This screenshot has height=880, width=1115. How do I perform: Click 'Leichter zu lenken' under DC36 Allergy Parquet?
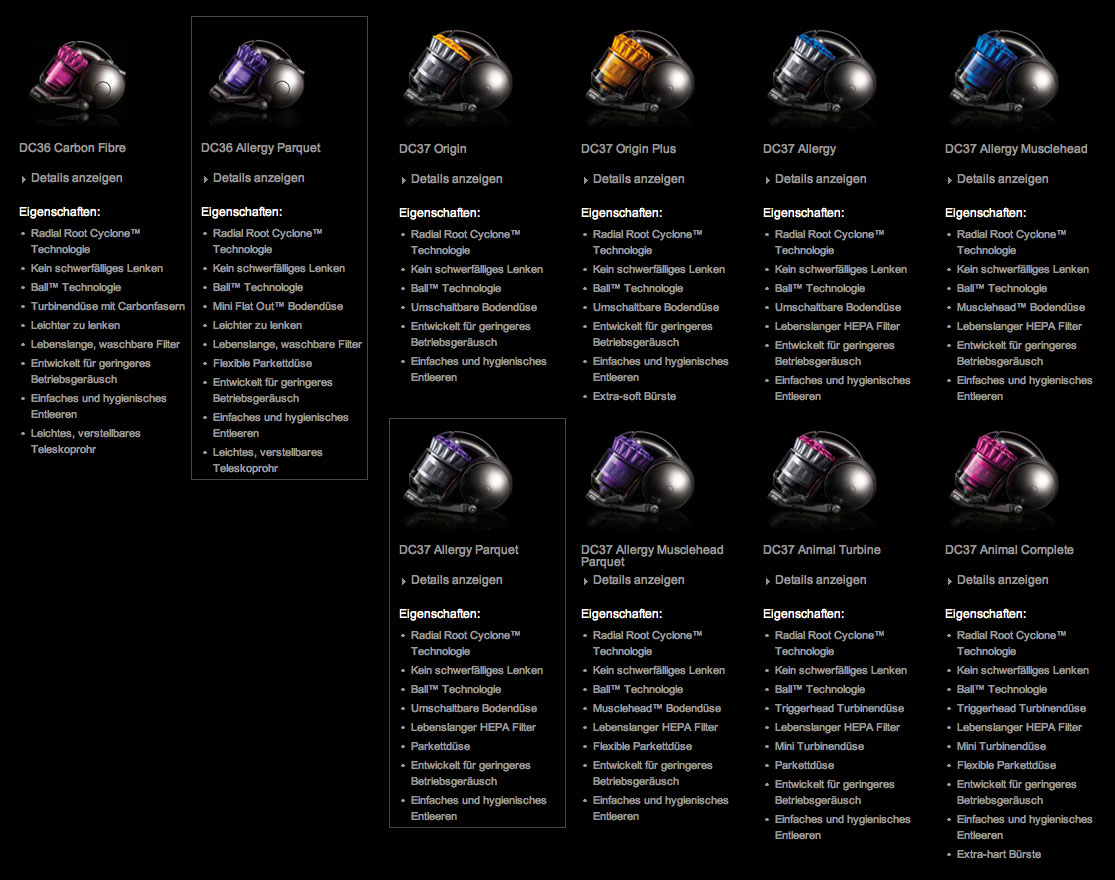tap(257, 326)
